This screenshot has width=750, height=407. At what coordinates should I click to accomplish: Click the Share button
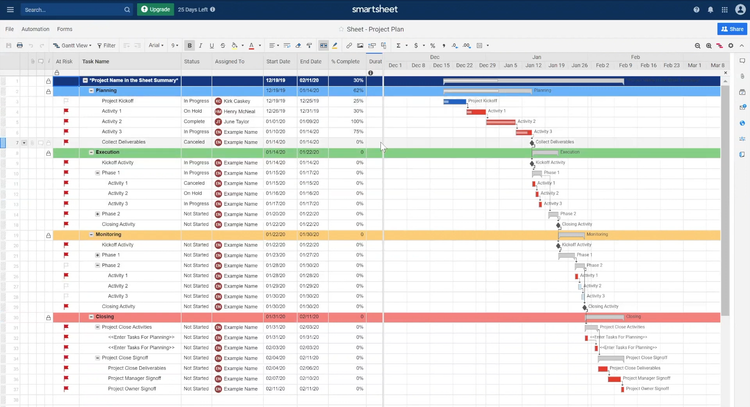(732, 29)
